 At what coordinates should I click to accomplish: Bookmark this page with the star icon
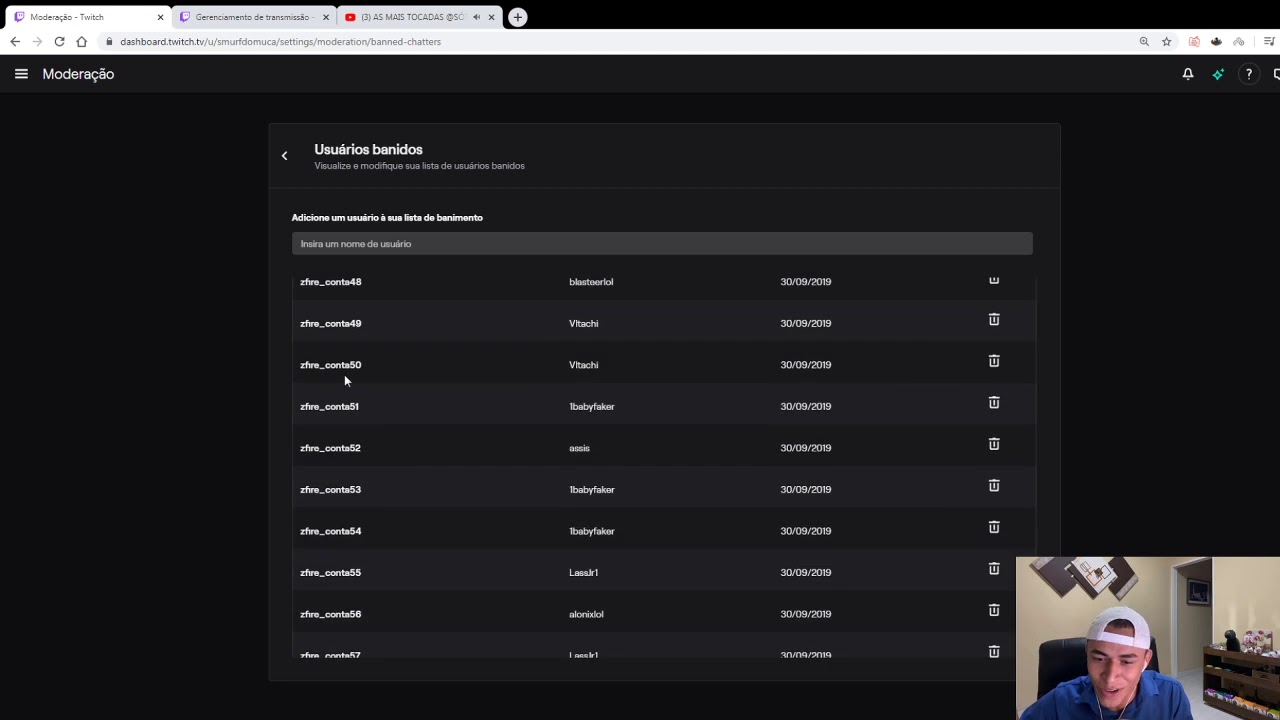(x=1166, y=42)
